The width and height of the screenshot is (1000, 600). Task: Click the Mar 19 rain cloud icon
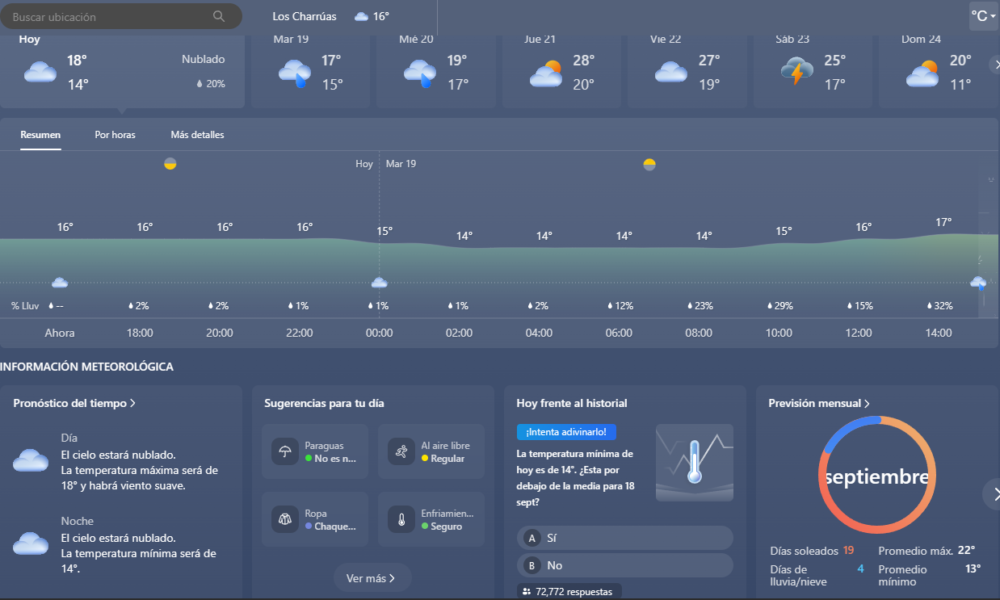point(294,73)
